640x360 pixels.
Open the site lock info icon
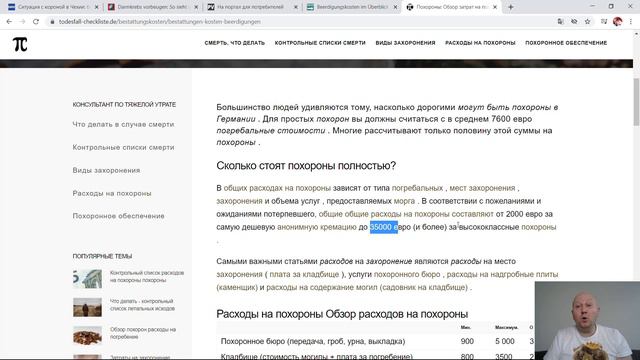[52, 22]
